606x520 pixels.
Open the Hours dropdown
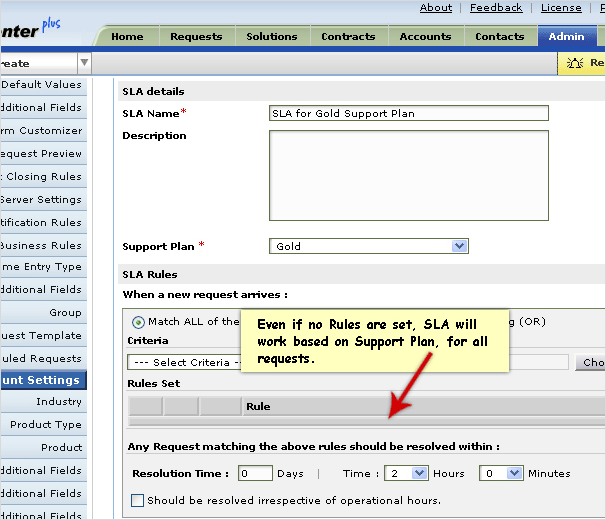coord(406,473)
